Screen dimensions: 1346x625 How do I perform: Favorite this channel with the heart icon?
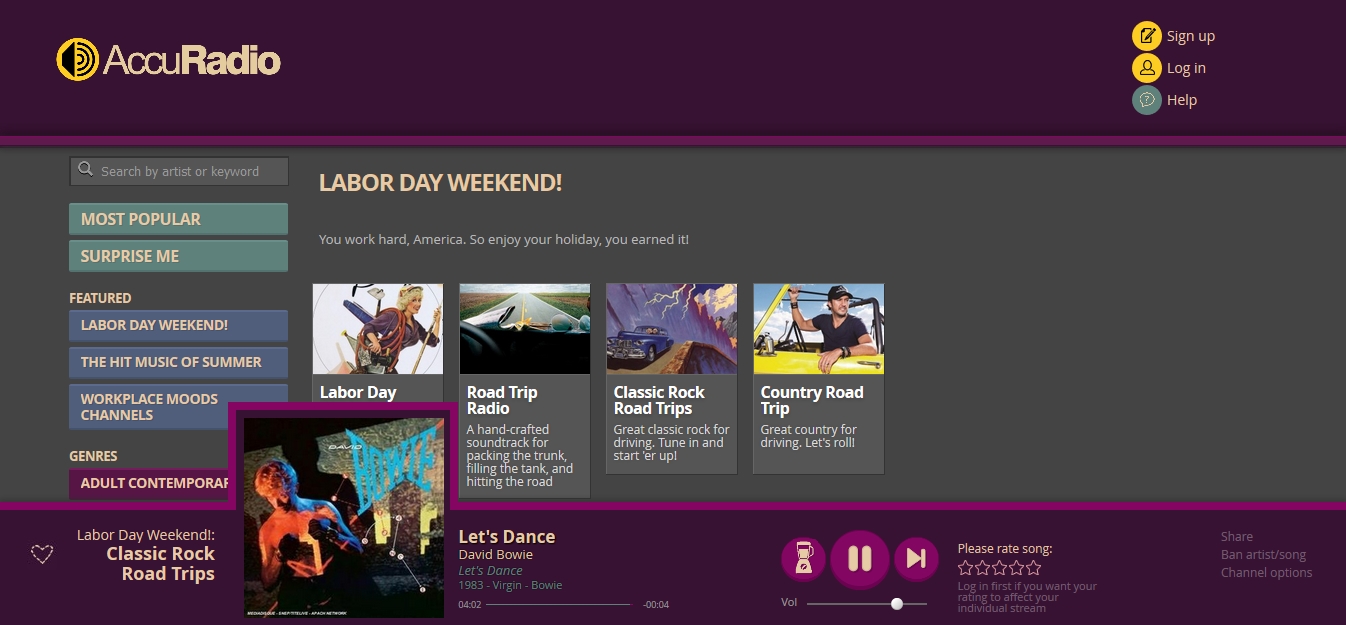click(x=42, y=554)
